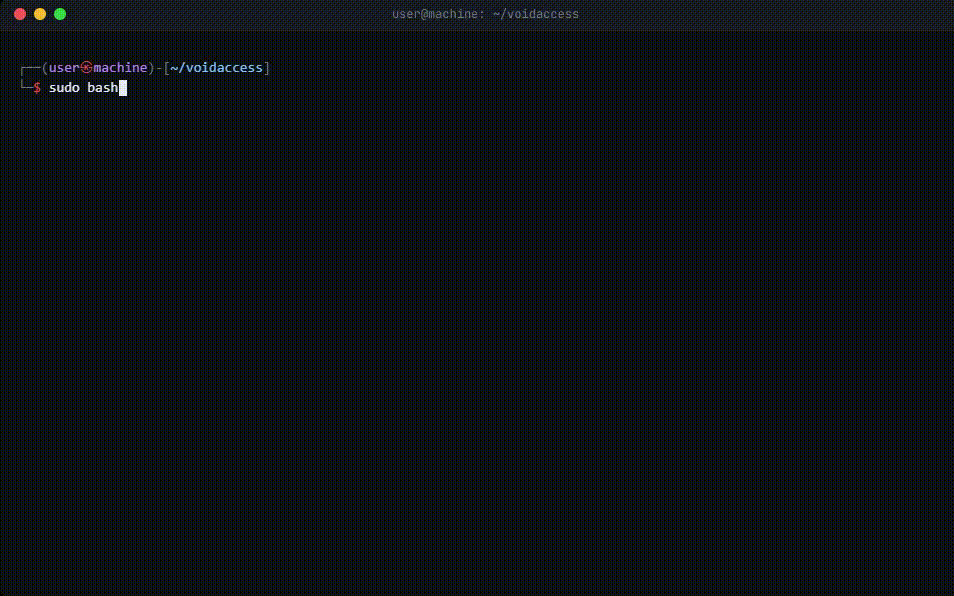The width and height of the screenshot is (954, 596).
Task: Click the "machine" hostname in the prompt
Action: pyautogui.click(x=120, y=68)
